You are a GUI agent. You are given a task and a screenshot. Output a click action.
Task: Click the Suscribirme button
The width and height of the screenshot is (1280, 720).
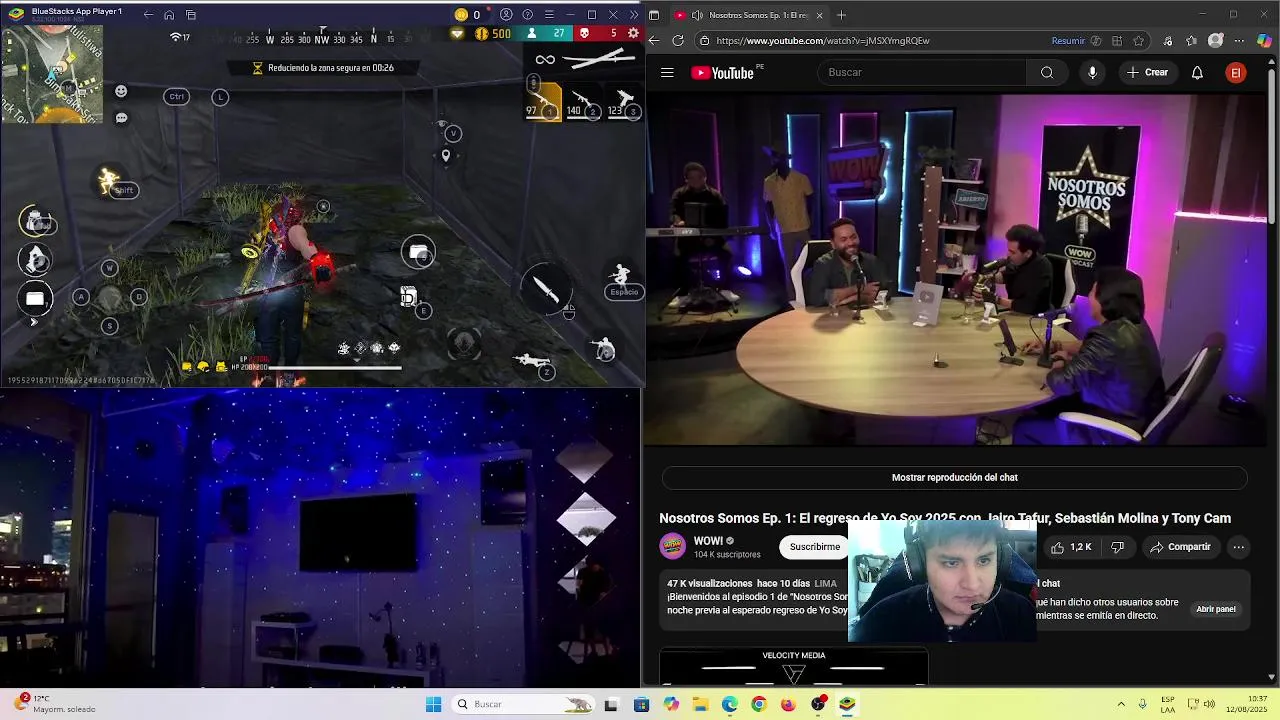[815, 547]
